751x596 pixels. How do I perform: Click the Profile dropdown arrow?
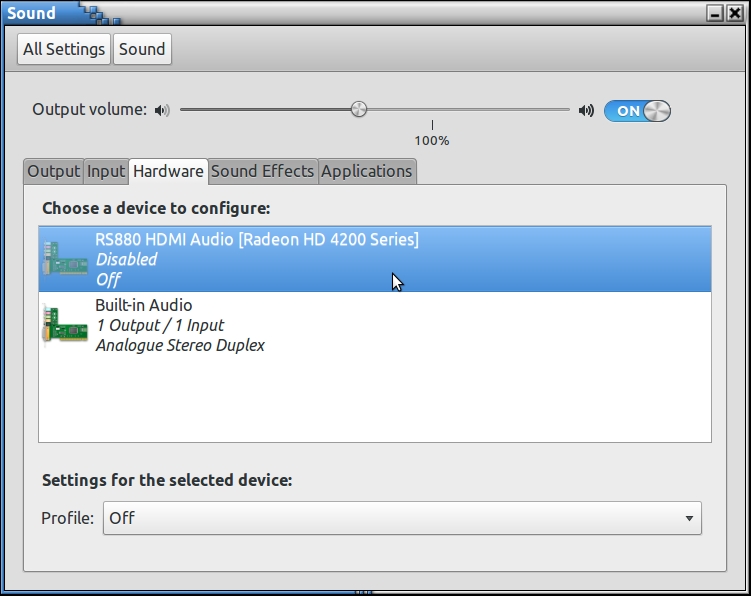pyautogui.click(x=689, y=518)
